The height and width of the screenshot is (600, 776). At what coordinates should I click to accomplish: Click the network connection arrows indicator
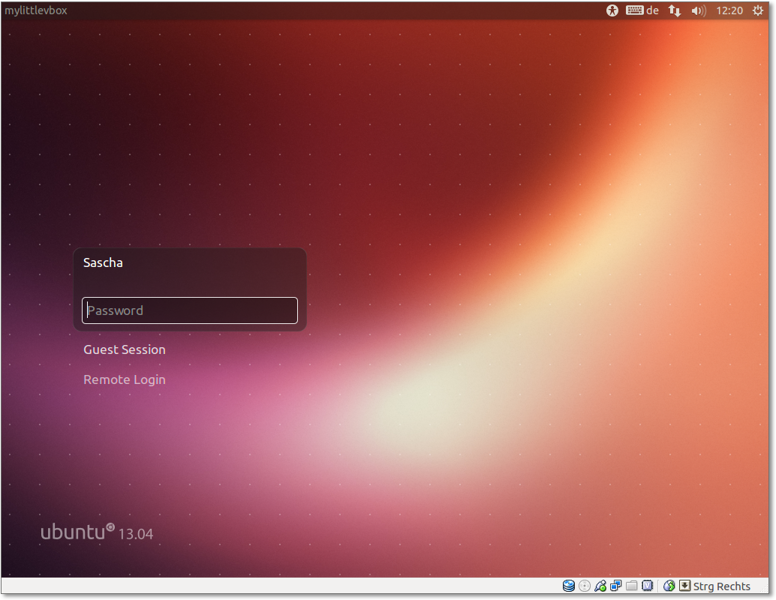(x=675, y=10)
